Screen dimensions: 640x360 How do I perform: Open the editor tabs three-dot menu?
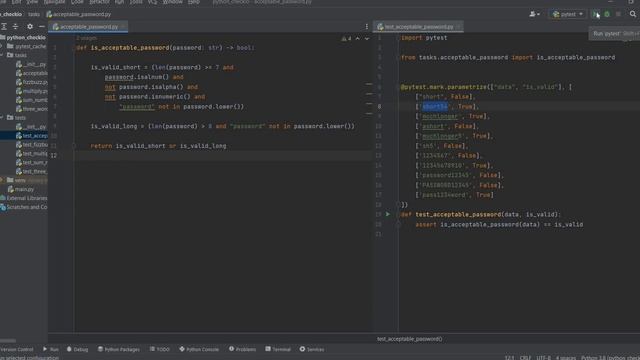point(366,27)
